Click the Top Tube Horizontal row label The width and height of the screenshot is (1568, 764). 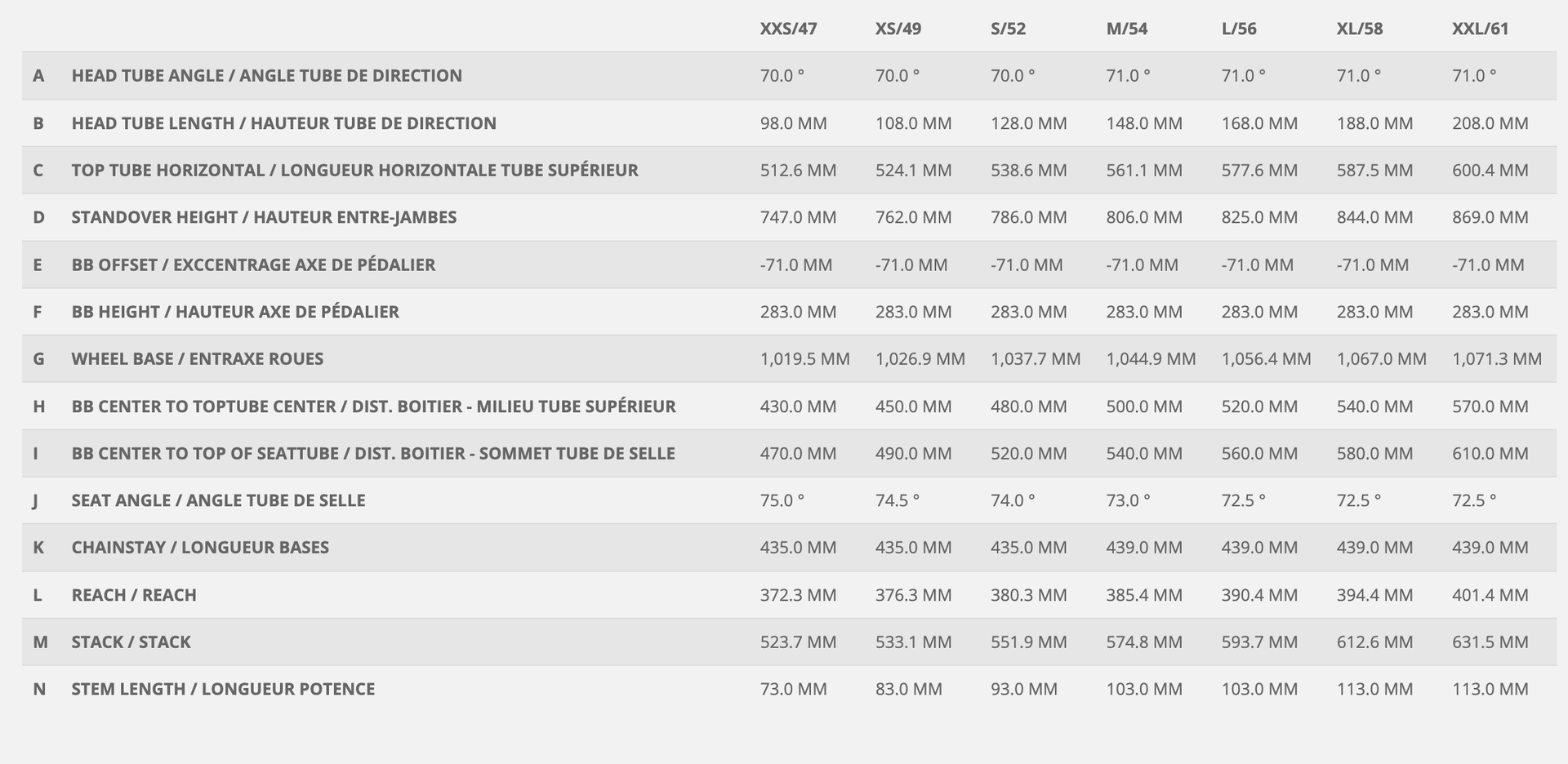click(354, 171)
